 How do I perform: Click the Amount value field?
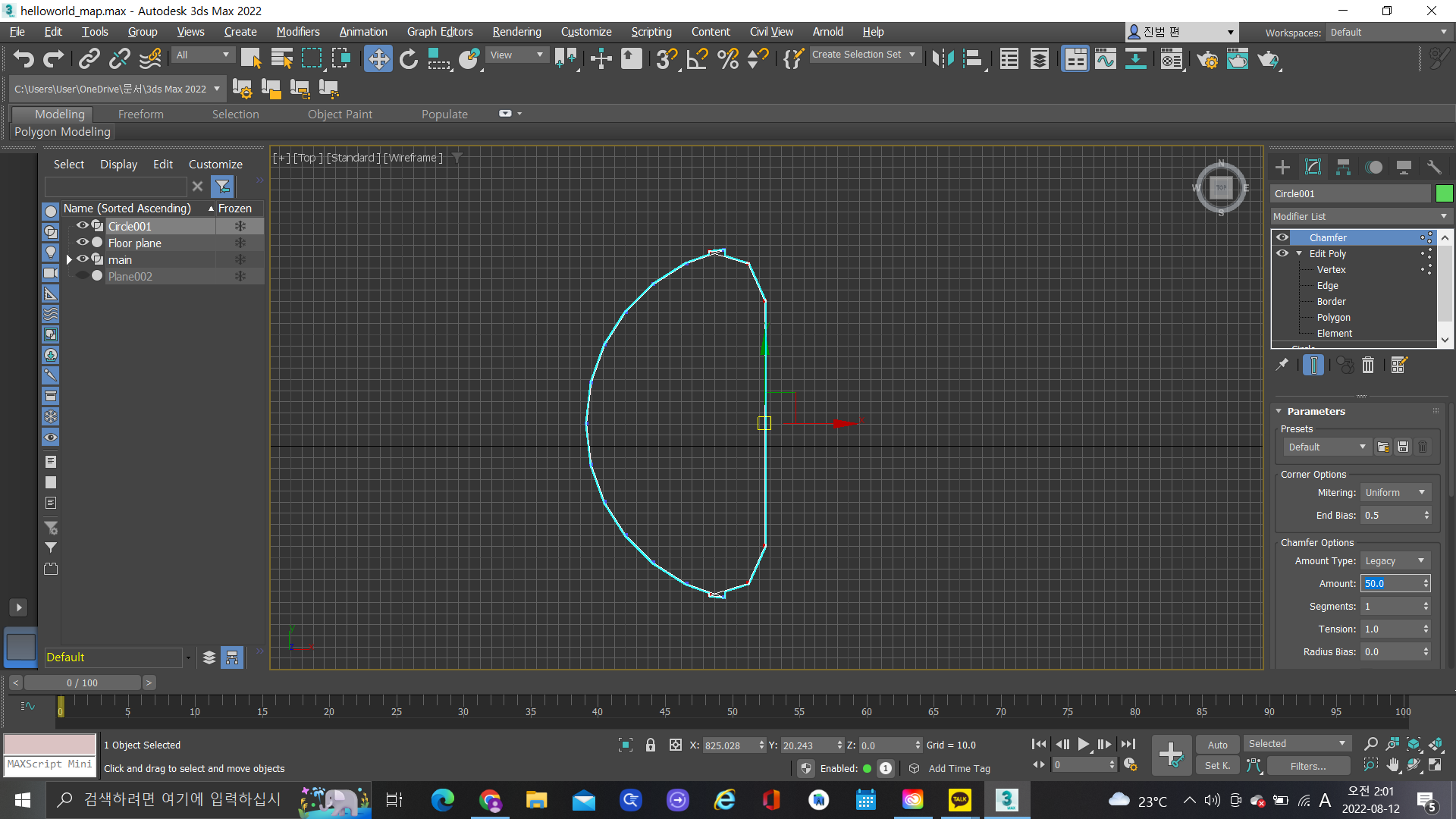pos(1391,583)
